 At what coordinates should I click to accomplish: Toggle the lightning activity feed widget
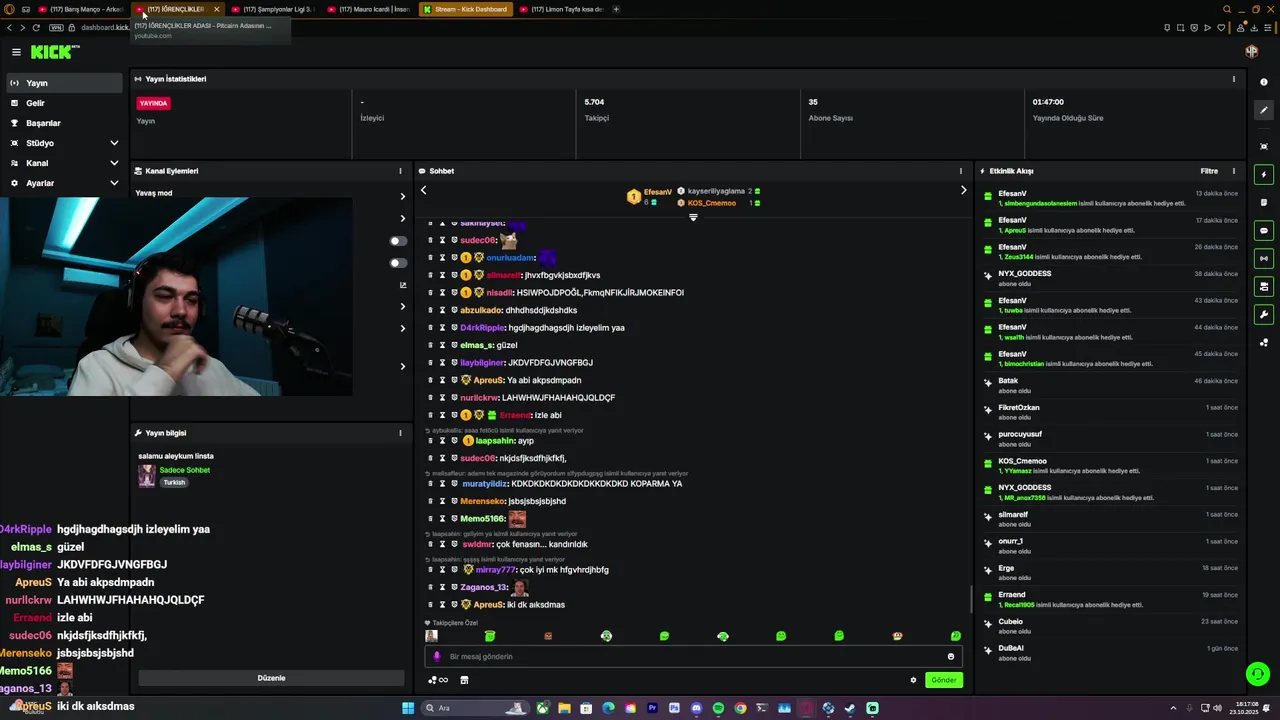(1264, 175)
